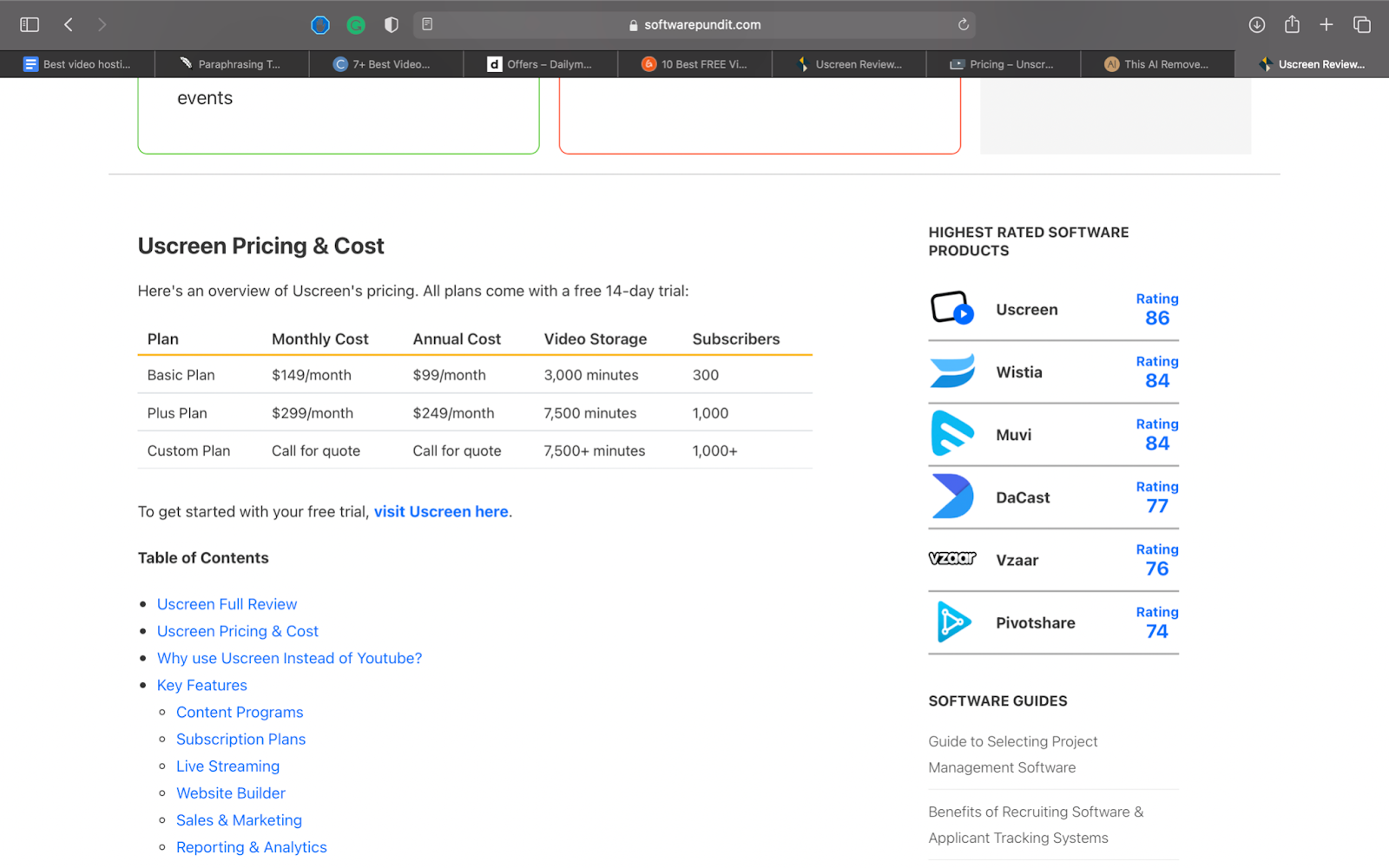Switch to Best video hosti... tab
This screenshot has height=868, width=1389.
click(x=77, y=64)
